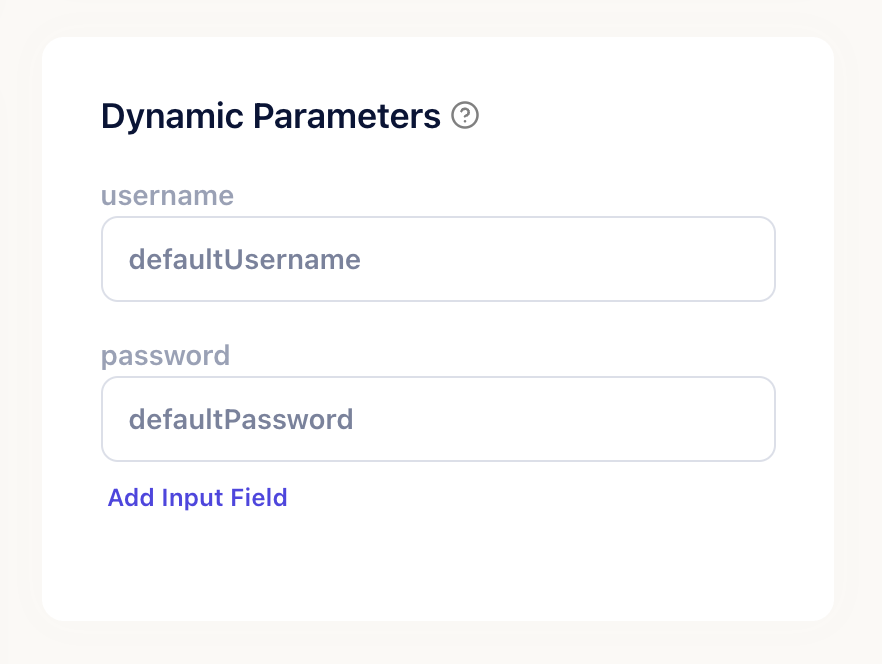Click the word Parameters in title
The width and height of the screenshot is (882, 664).
pyautogui.click(x=346, y=116)
